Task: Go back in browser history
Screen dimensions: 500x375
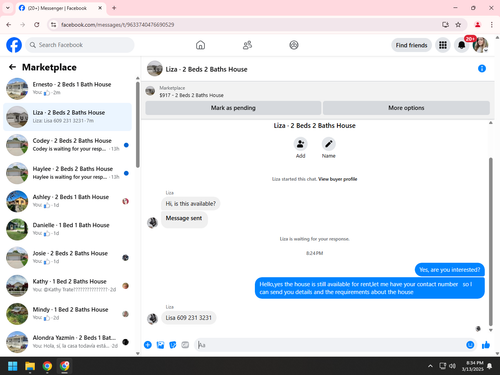Action: pyautogui.click(x=9, y=25)
